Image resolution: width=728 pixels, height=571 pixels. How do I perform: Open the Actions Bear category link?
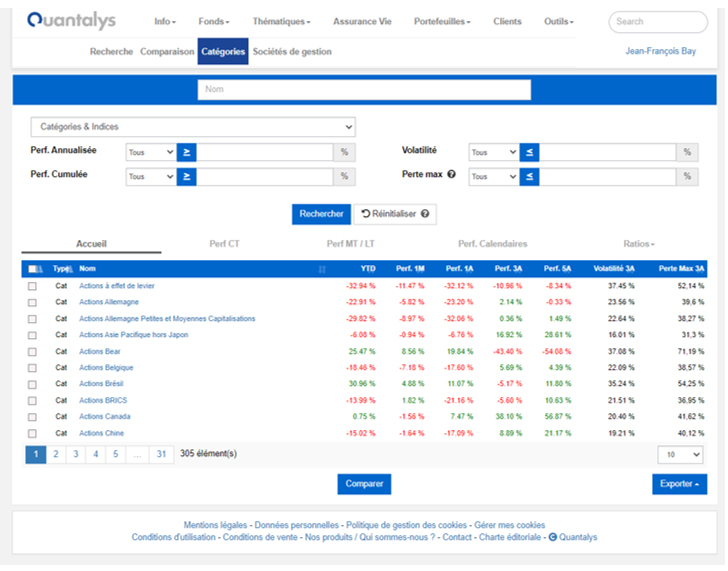(x=99, y=351)
